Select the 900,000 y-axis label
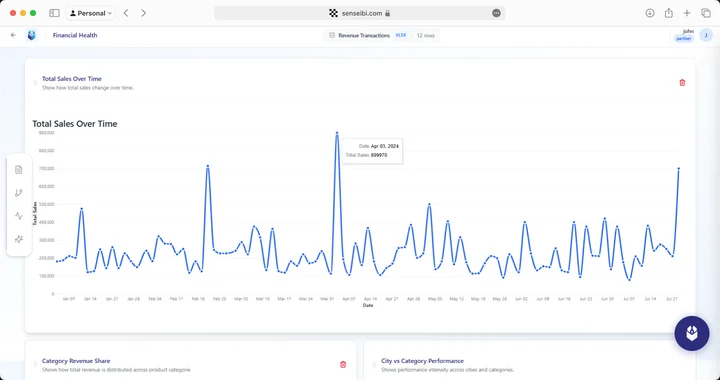This screenshot has height=380, width=720. (46, 133)
